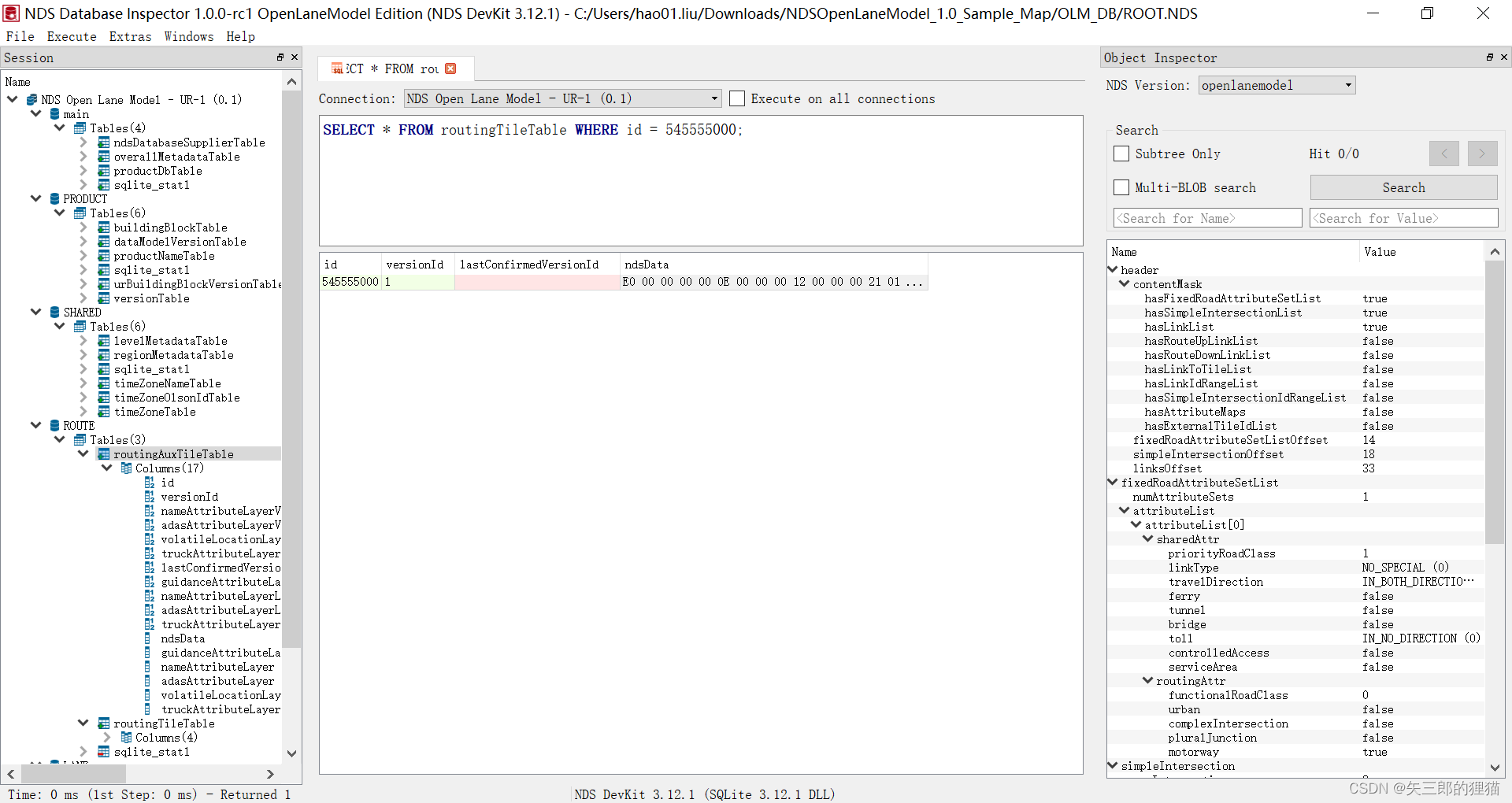The image size is (1512, 803).
Task: Click ndsDatabaseSupplierTable table icon
Action: click(103, 142)
